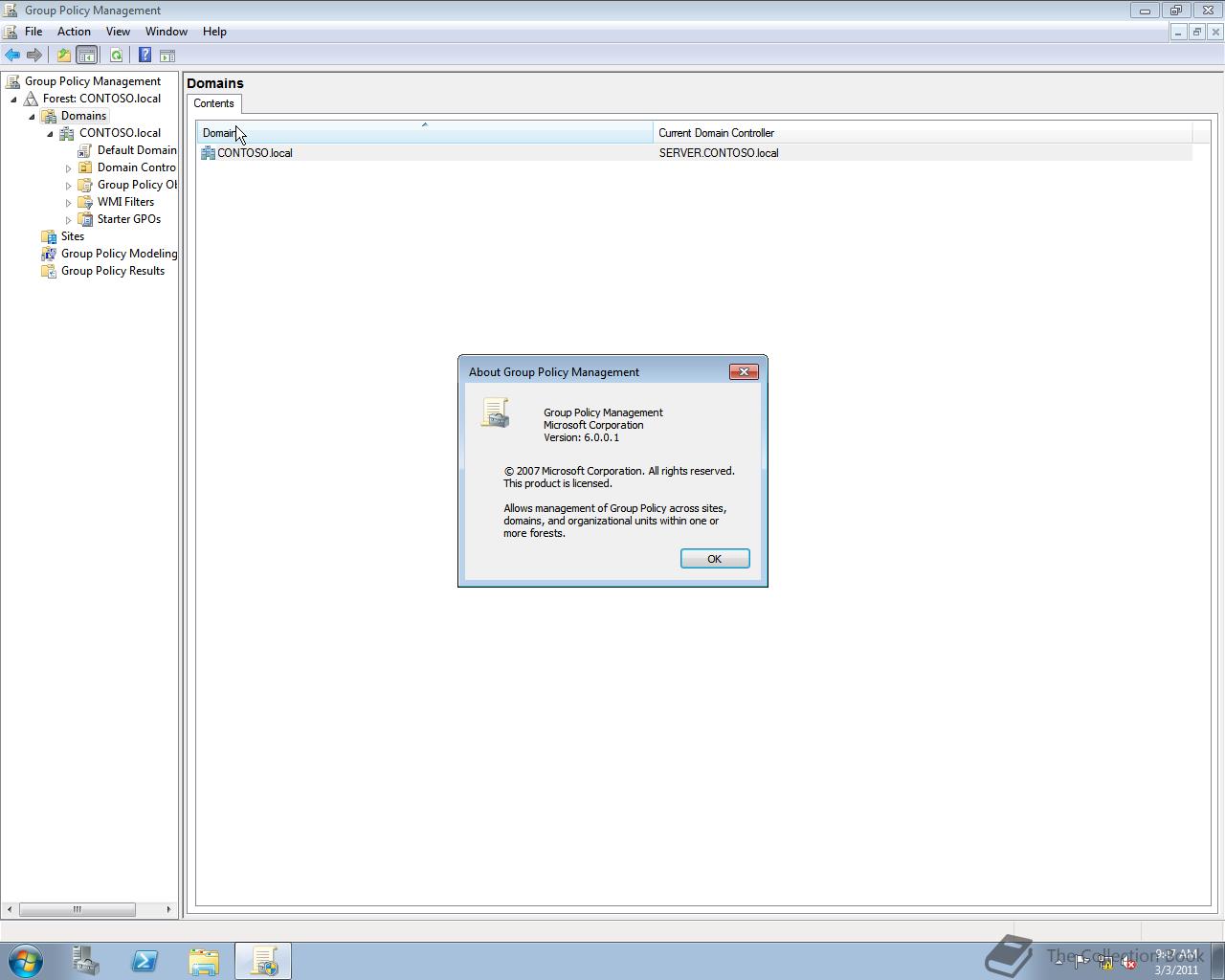
Task: Open Server Manager from the taskbar
Action: click(85, 961)
